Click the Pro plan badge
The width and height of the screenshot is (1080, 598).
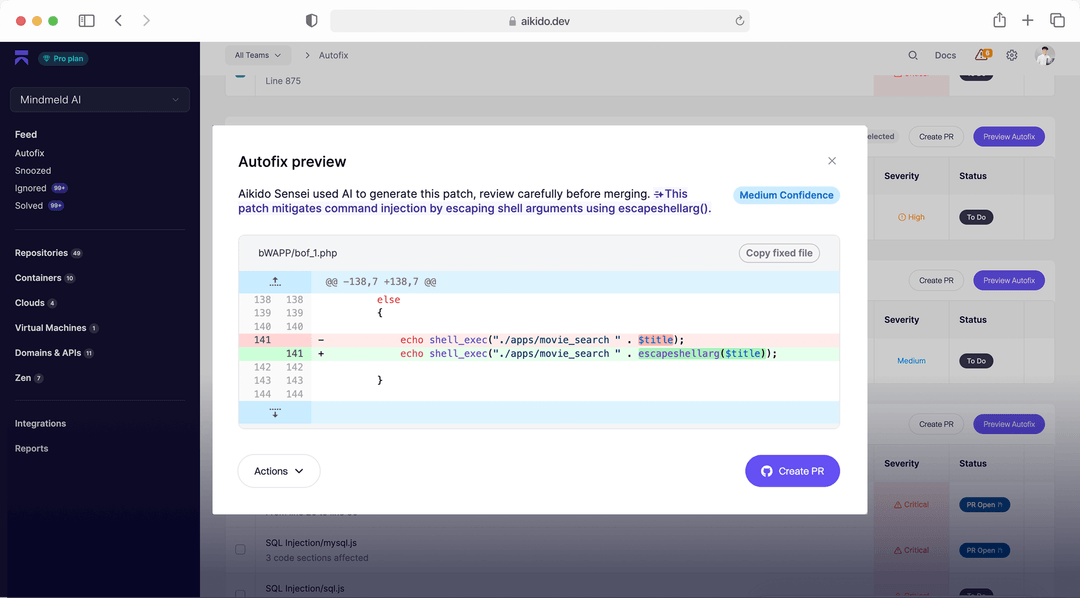coord(62,58)
